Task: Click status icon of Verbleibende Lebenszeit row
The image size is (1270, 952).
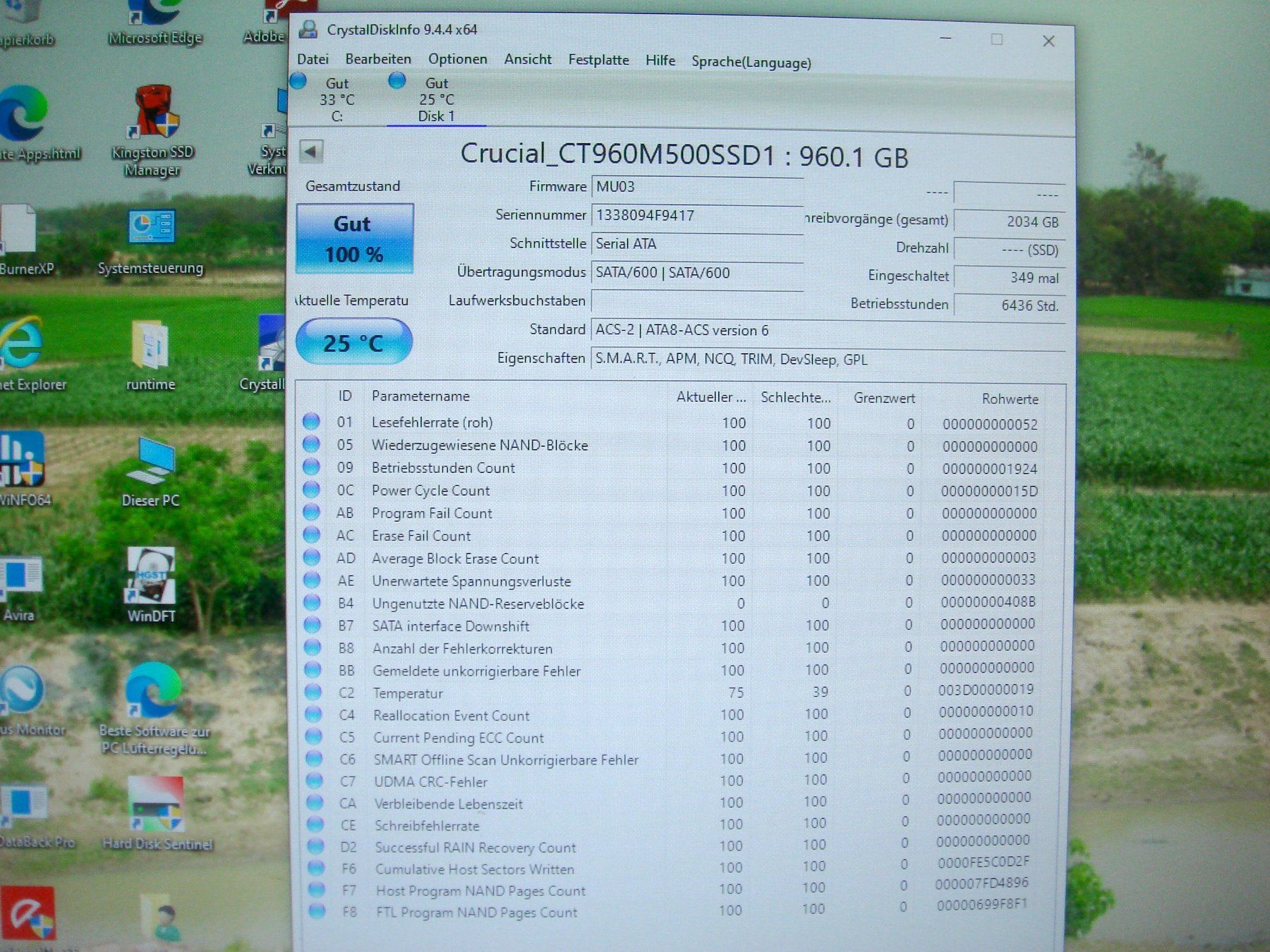Action: (315, 803)
